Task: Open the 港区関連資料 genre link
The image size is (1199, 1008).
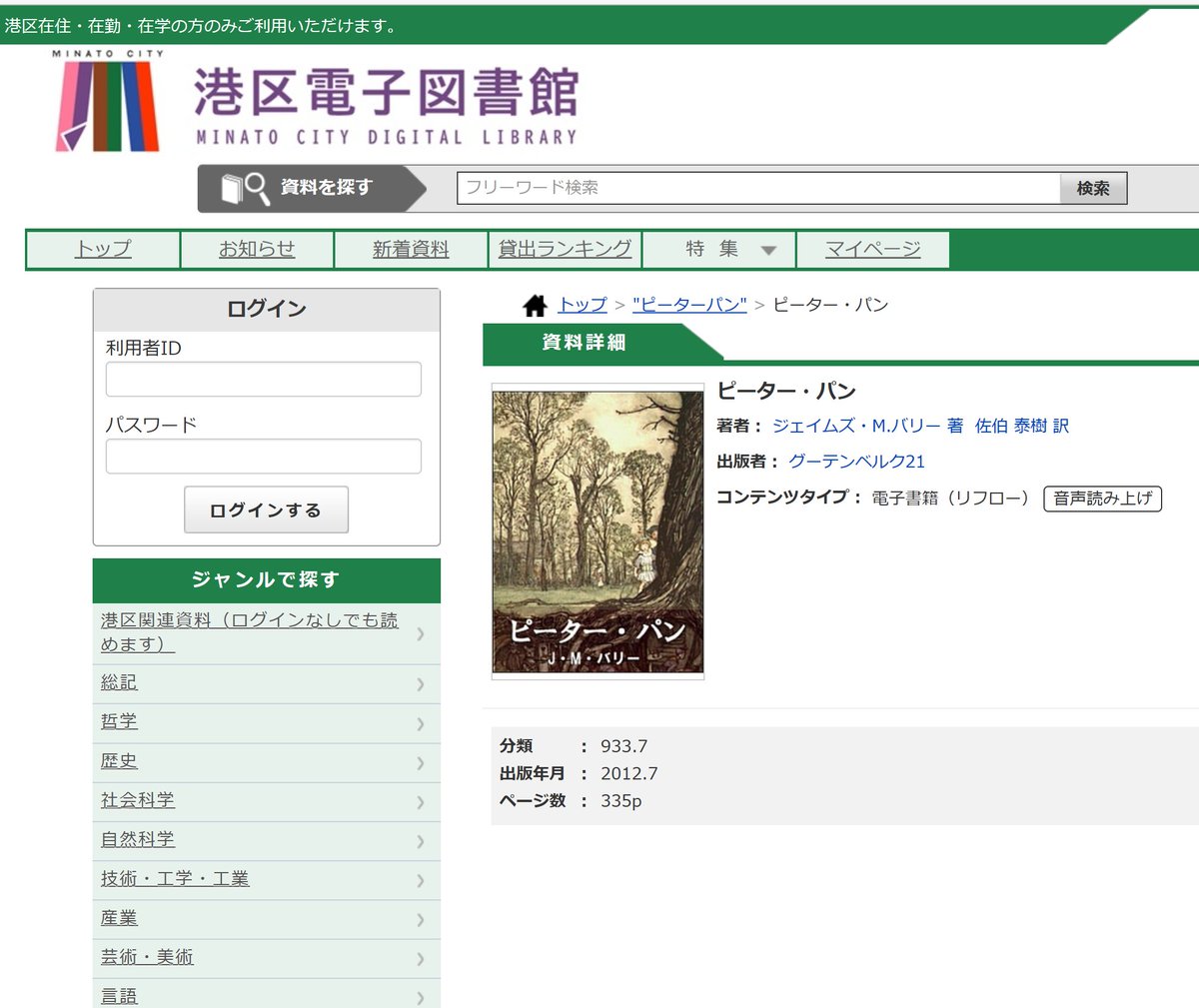Action: point(249,632)
